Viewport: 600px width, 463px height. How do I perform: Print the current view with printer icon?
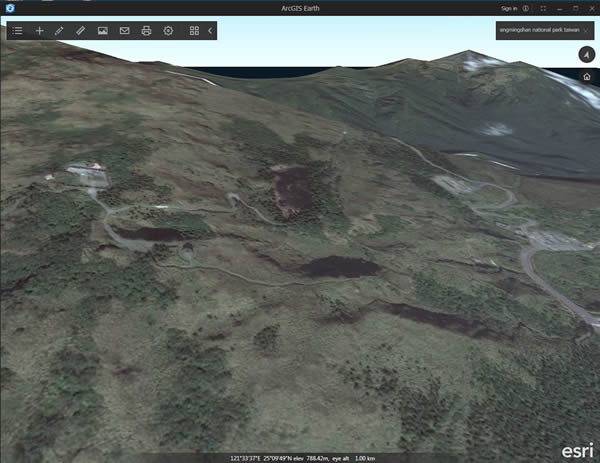146,31
